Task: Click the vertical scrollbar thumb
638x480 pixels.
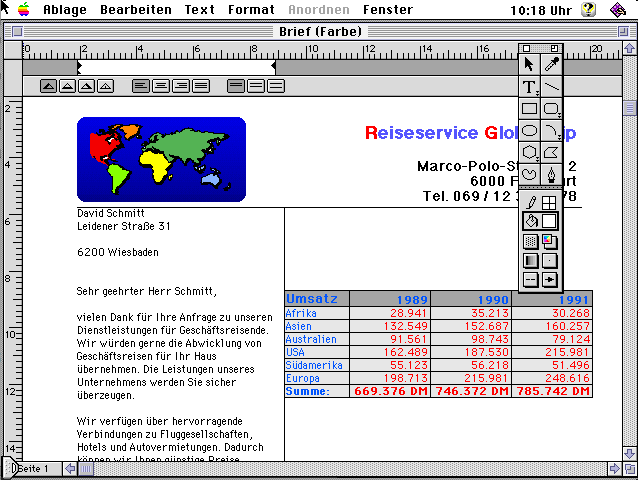Action: (629, 108)
